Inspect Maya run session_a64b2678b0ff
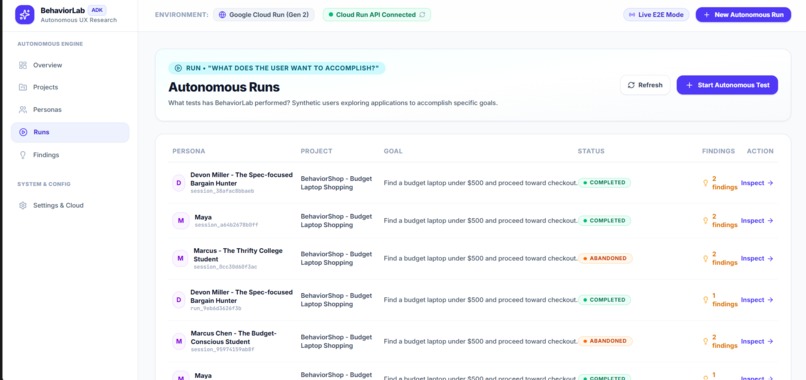Screen dimensions: 806x380 click(757, 221)
